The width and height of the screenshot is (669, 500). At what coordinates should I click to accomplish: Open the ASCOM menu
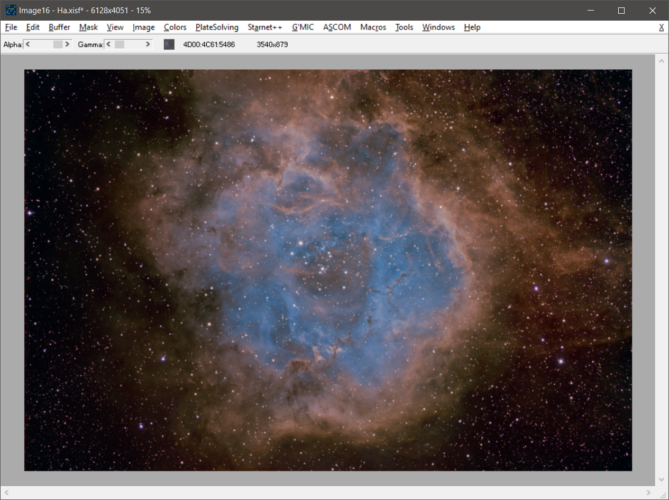click(x=337, y=27)
